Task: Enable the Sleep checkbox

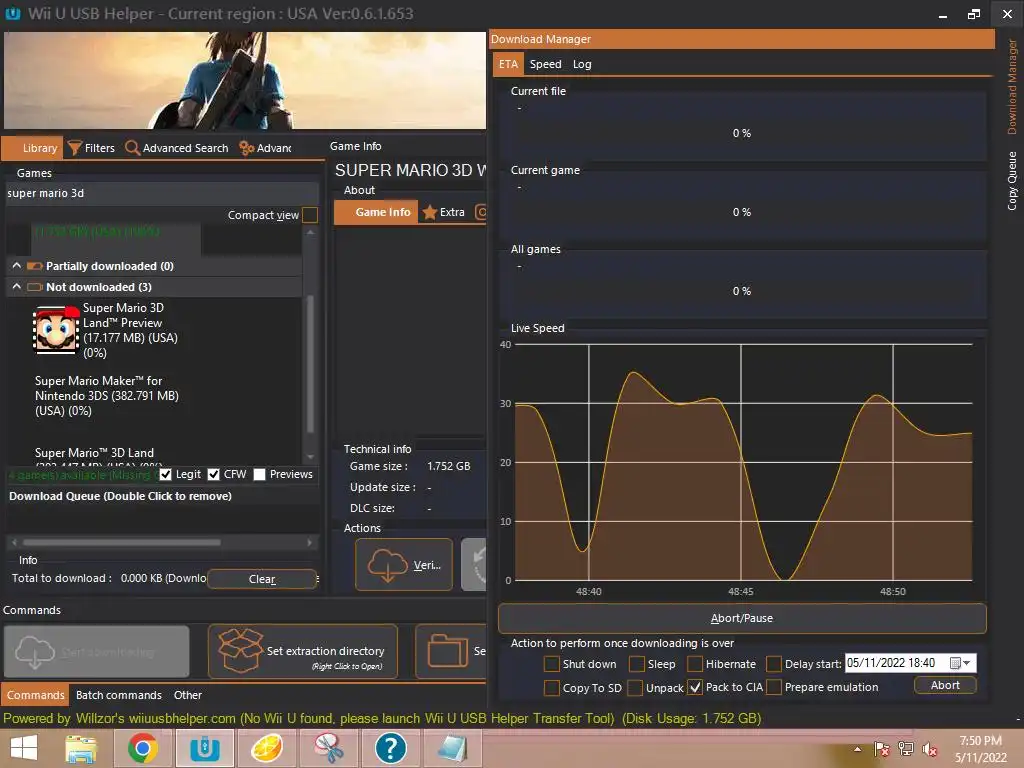Action: click(x=637, y=664)
